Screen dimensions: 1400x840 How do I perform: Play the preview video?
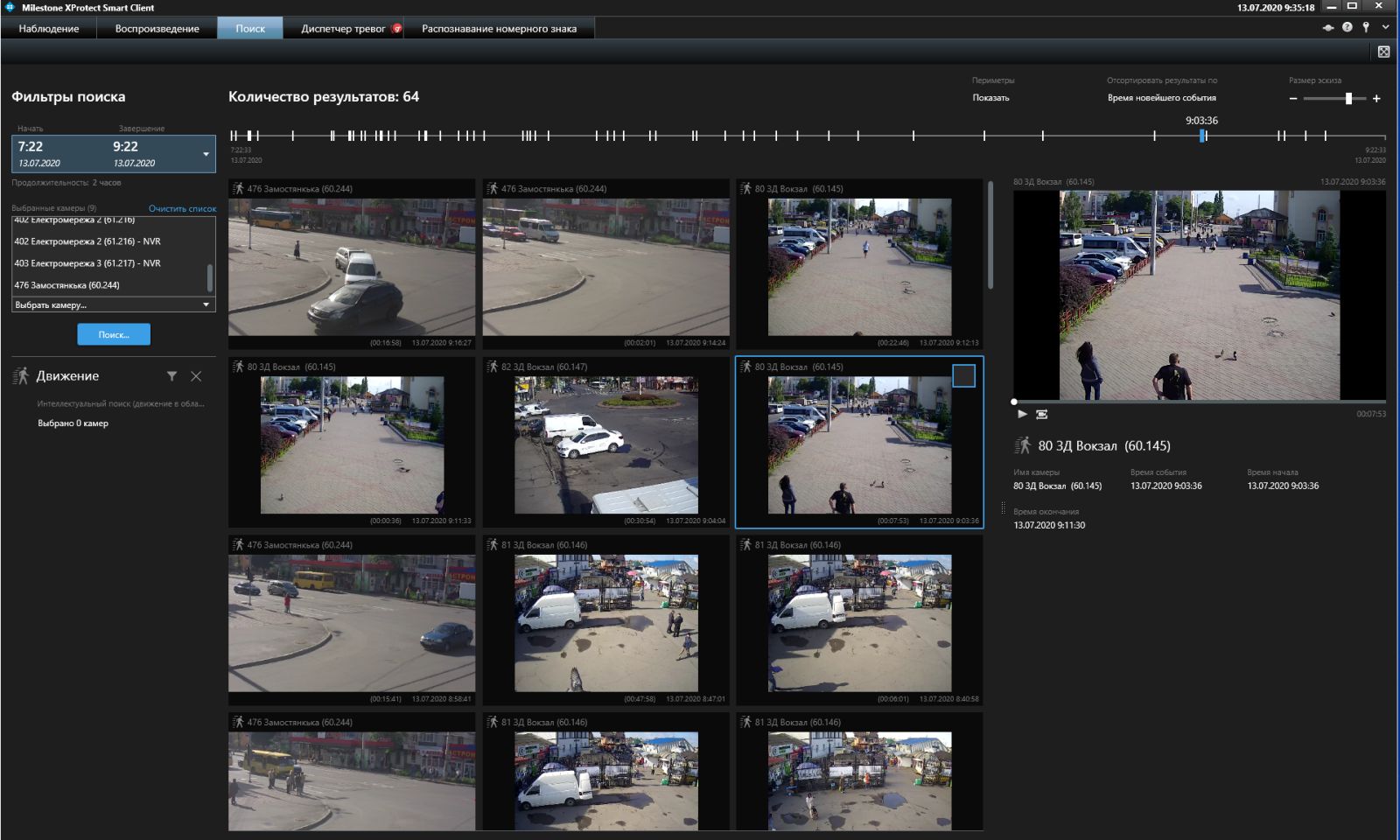click(x=1022, y=415)
